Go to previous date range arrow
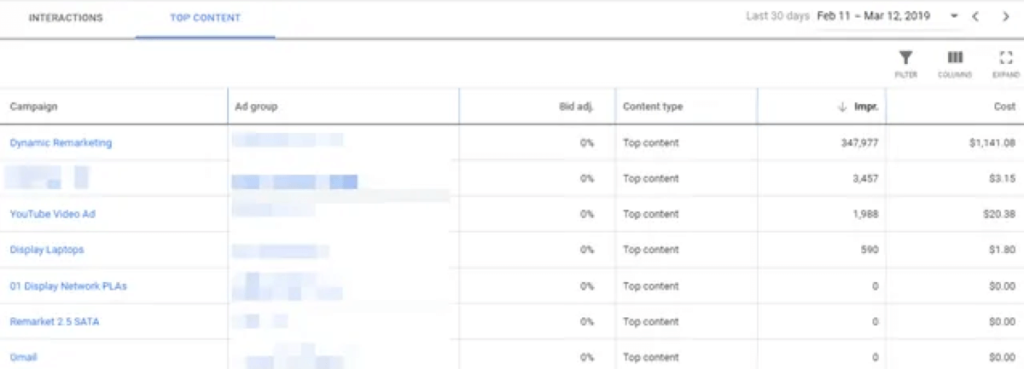Image resolution: width=1024 pixels, height=369 pixels. (975, 16)
